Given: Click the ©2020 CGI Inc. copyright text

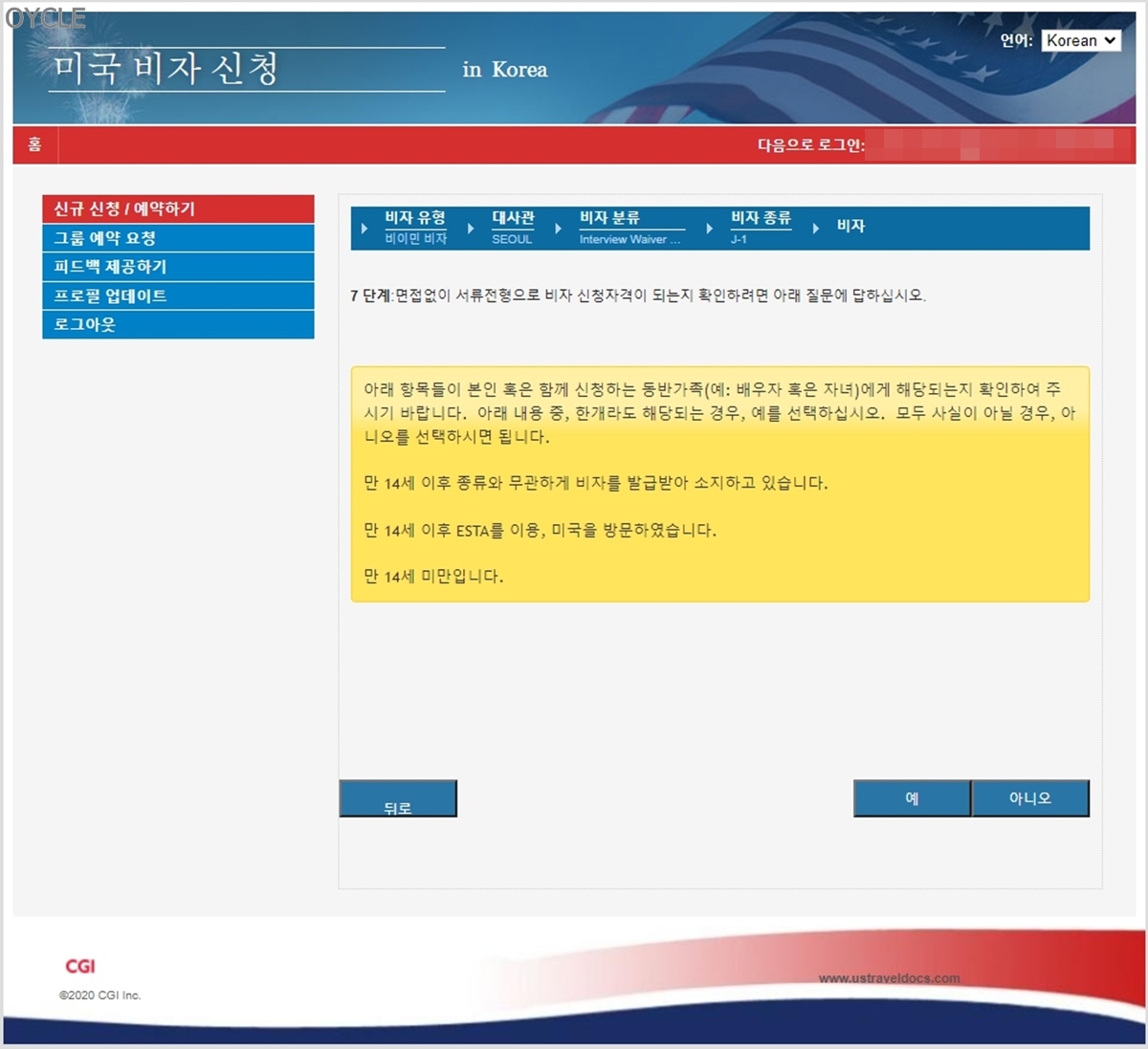Looking at the screenshot, I should [100, 995].
